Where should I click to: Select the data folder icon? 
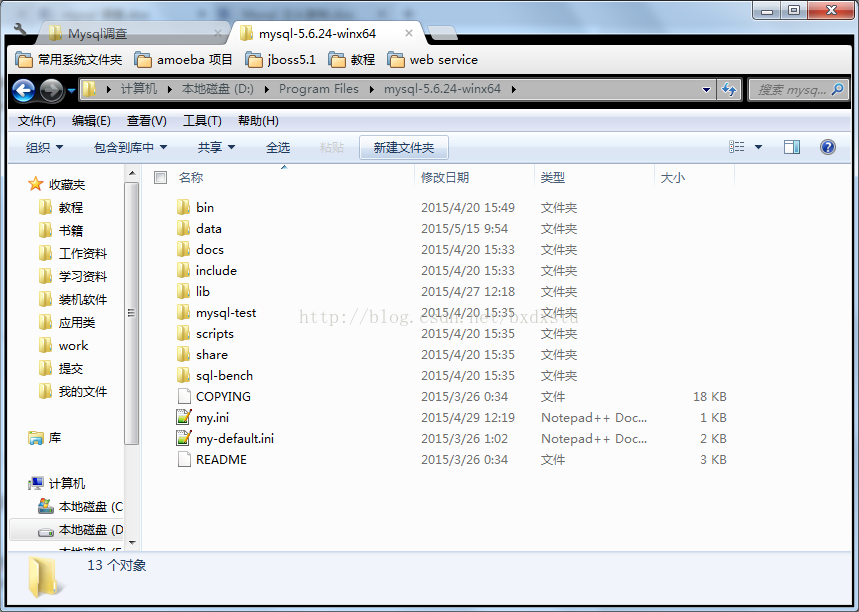click(184, 228)
